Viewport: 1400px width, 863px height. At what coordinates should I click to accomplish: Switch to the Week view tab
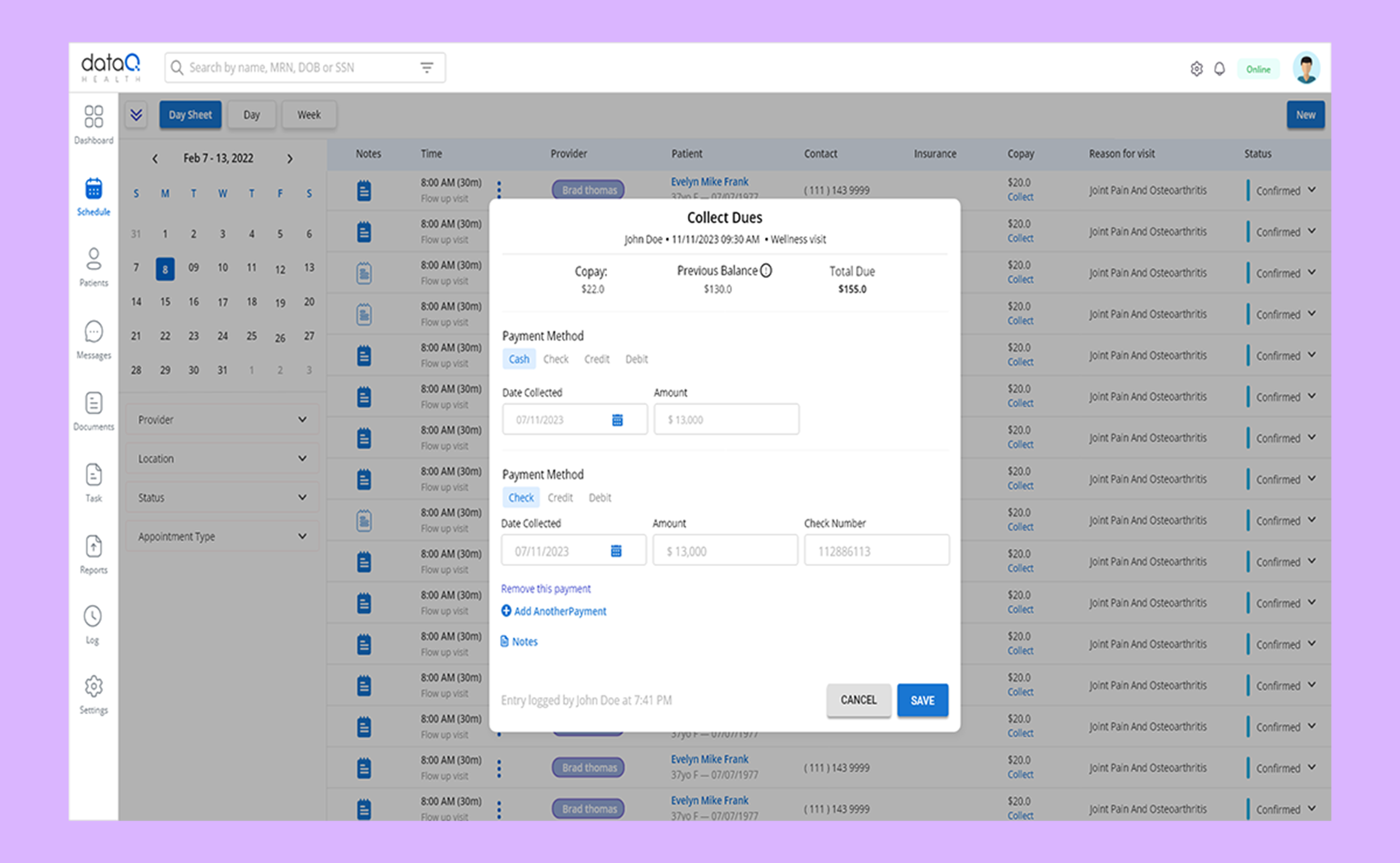pos(308,115)
